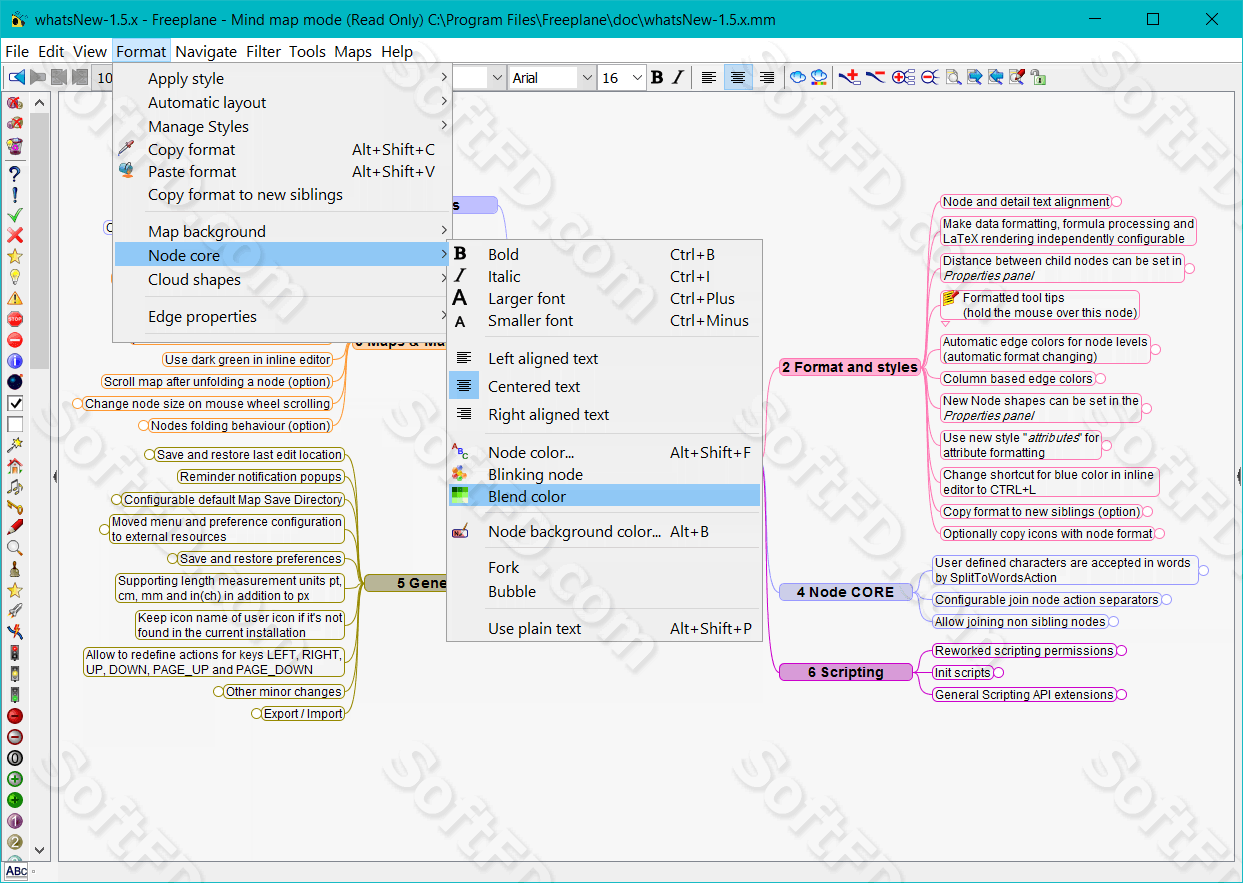Toggle the unchecked box icon in sidebar
Image resolution: width=1243 pixels, height=883 pixels.
pos(15,424)
